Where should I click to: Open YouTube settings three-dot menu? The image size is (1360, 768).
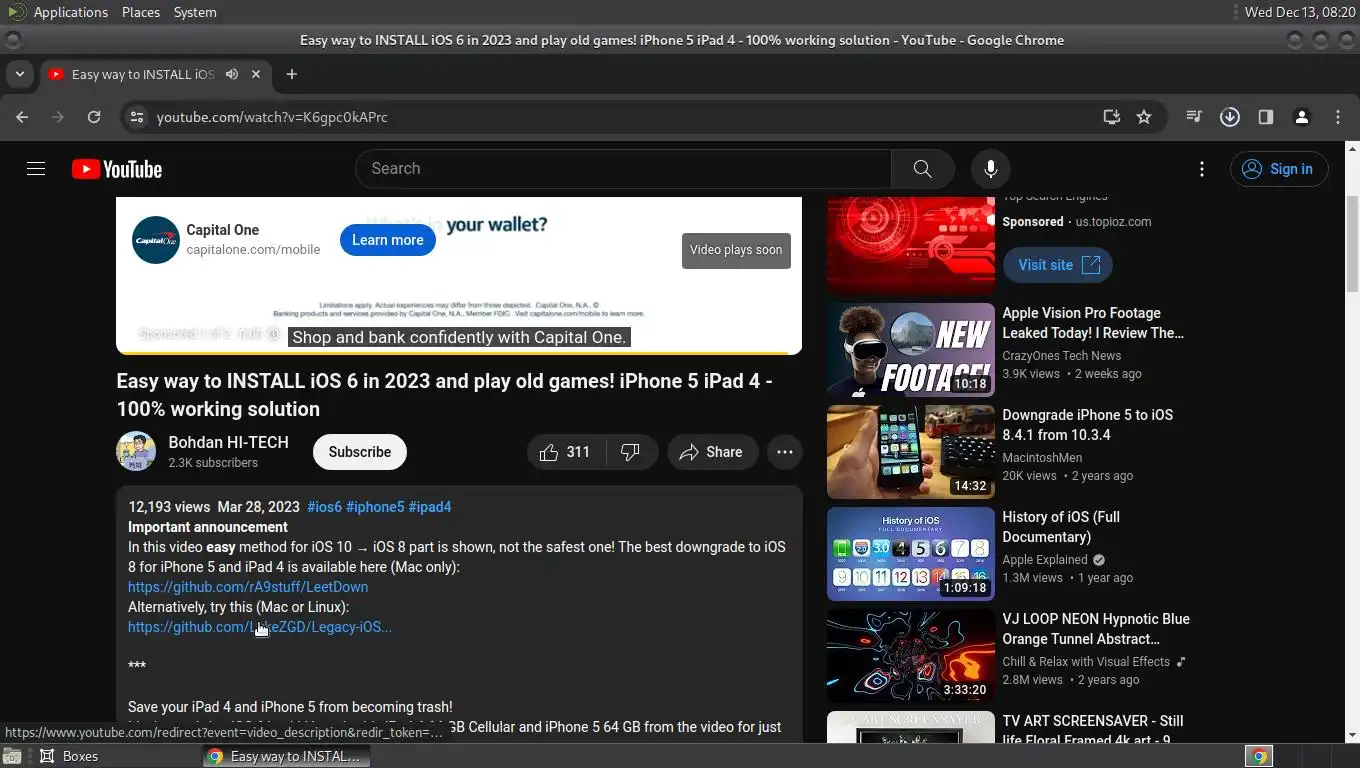coord(1202,169)
